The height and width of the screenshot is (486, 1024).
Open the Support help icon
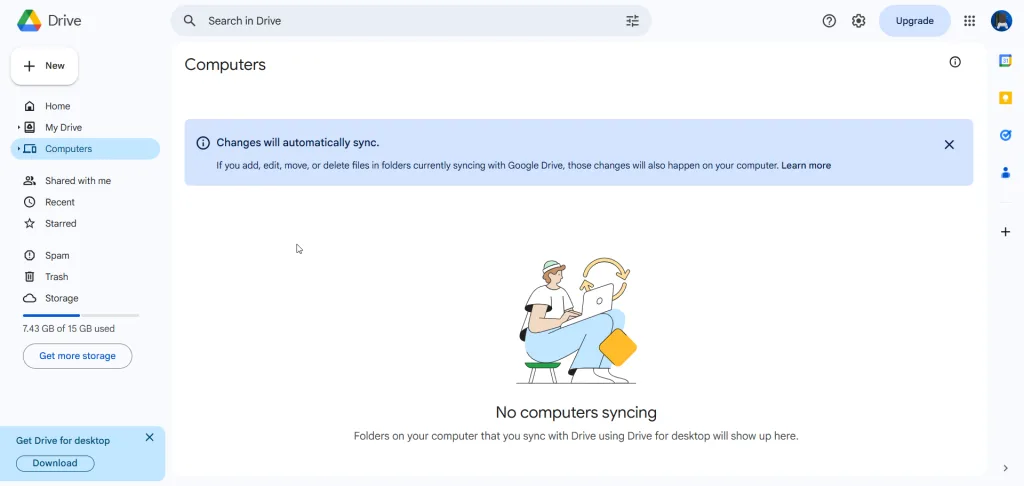coord(829,21)
